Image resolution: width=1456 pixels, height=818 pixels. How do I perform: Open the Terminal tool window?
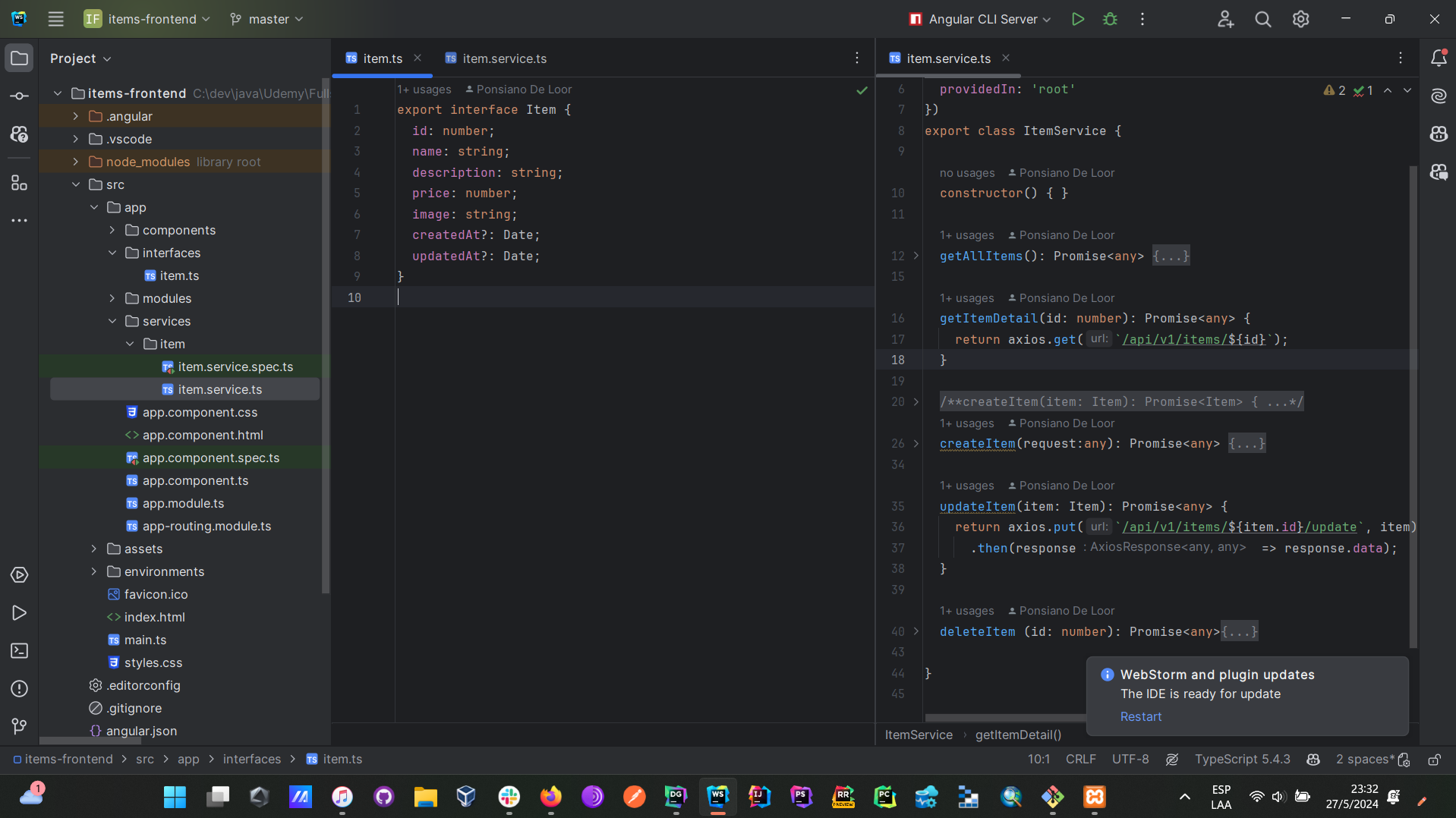pos(20,651)
